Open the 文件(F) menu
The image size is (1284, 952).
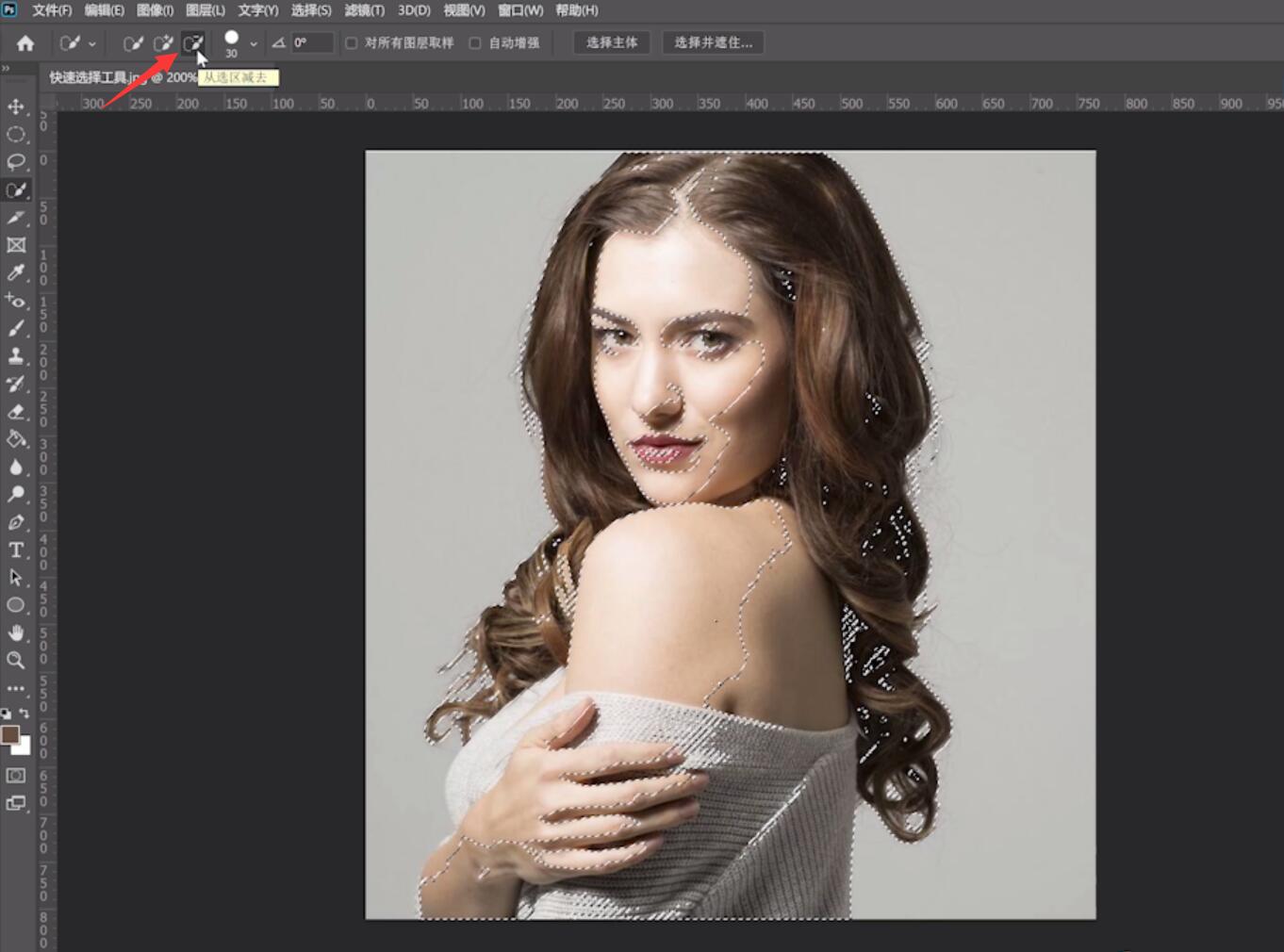click(52, 10)
